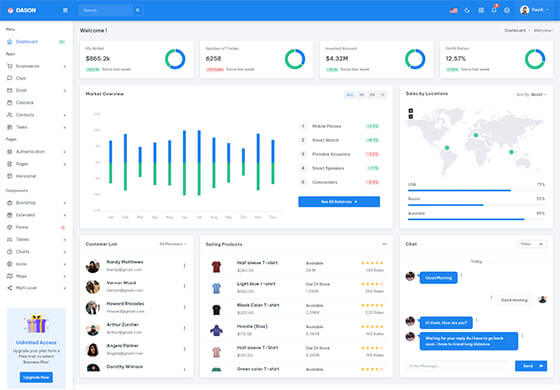This screenshot has width=560, height=390.
Task: Click the Dashboard breadcrumb link
Action: 515,31
